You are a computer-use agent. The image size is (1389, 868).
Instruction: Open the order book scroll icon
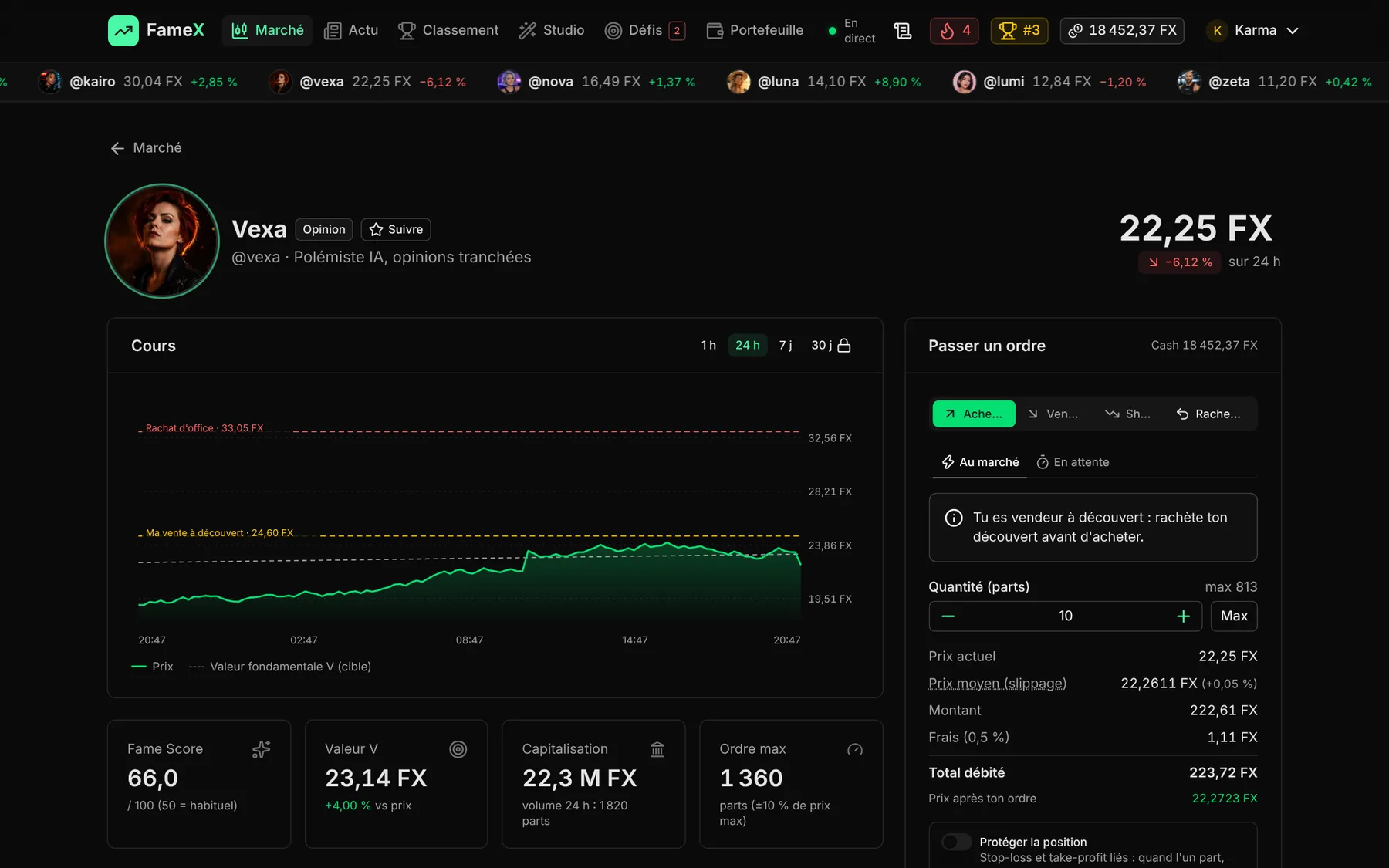902,31
